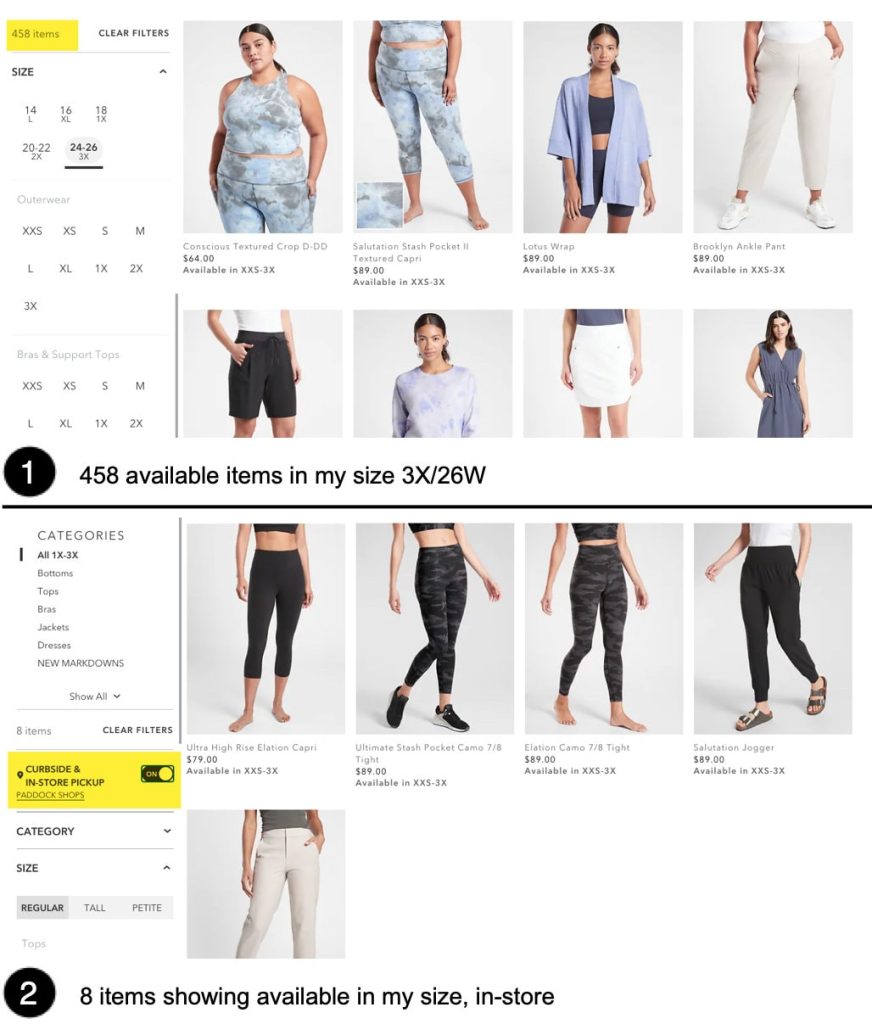Collapse the top SIZE filter section
Image resolution: width=872 pixels, height=1024 pixels.
pos(163,71)
